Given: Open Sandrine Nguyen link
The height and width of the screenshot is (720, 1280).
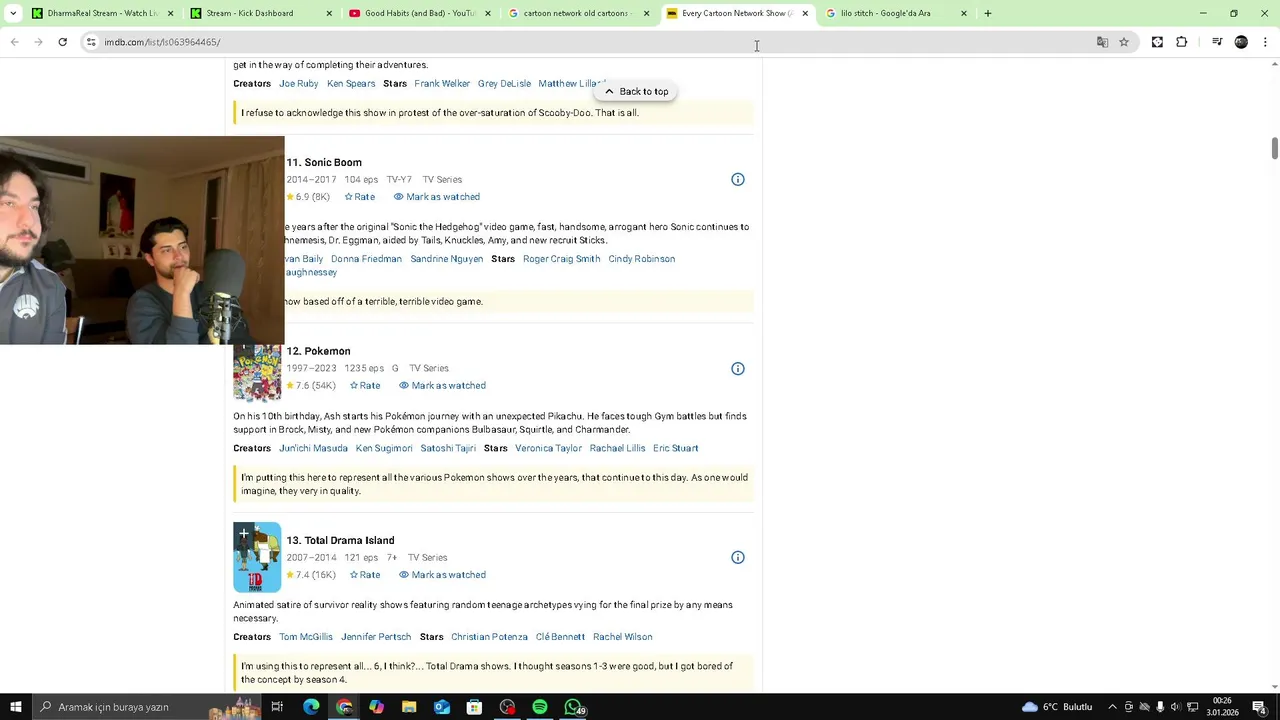Looking at the screenshot, I should point(447,259).
